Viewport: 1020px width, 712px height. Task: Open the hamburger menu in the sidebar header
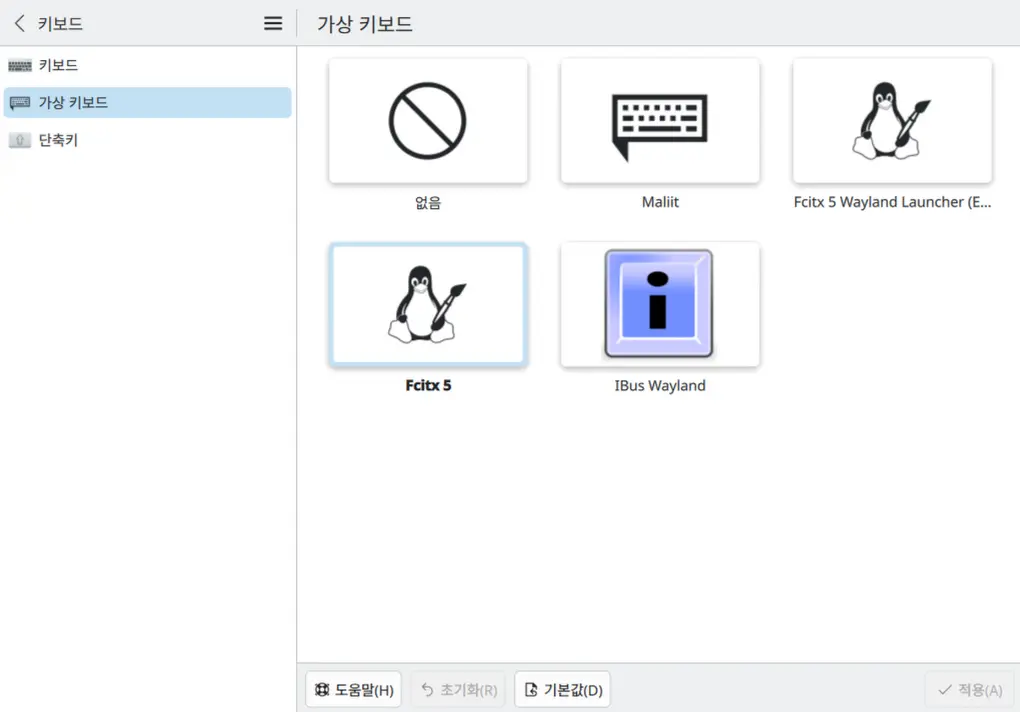(273, 23)
